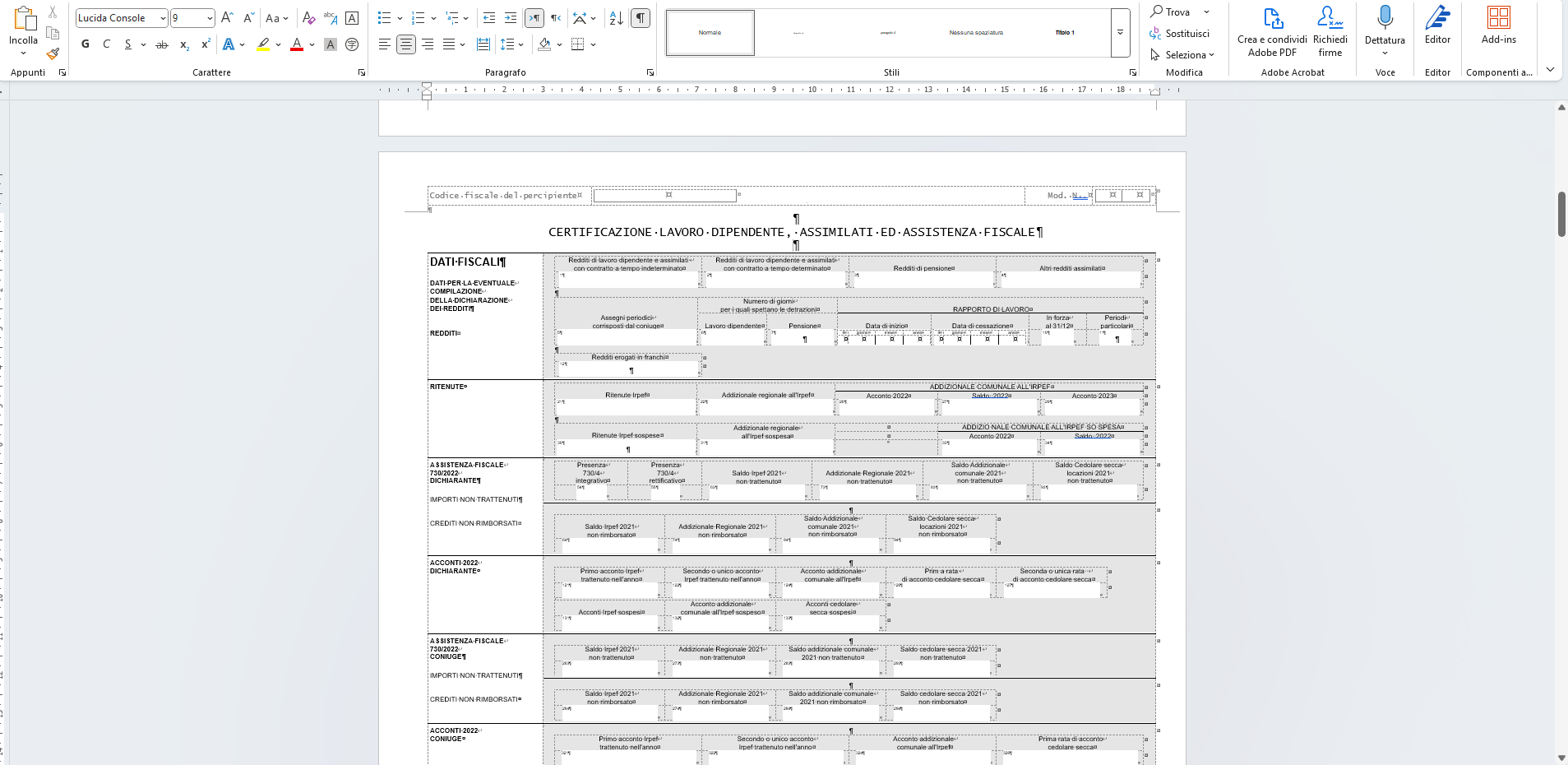This screenshot has height=765, width=1568.
Task: Click Trova to search document
Action: (1170, 12)
